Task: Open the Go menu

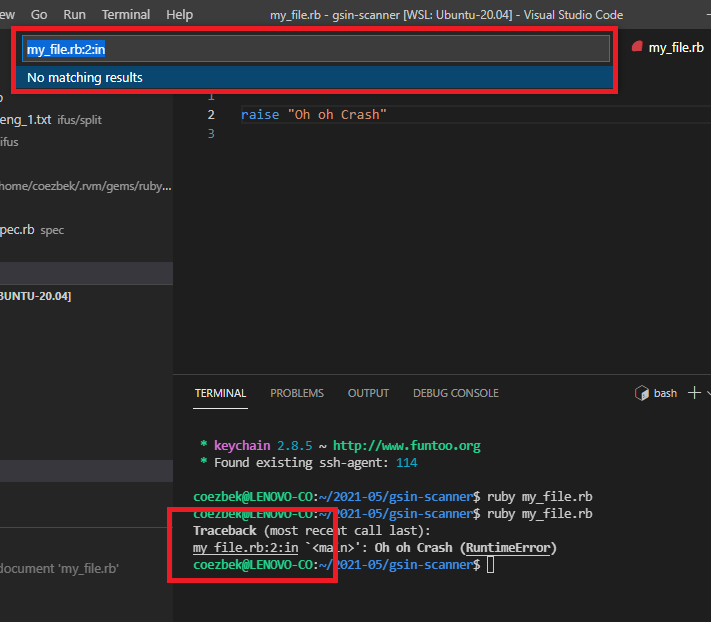Action: click(x=39, y=15)
